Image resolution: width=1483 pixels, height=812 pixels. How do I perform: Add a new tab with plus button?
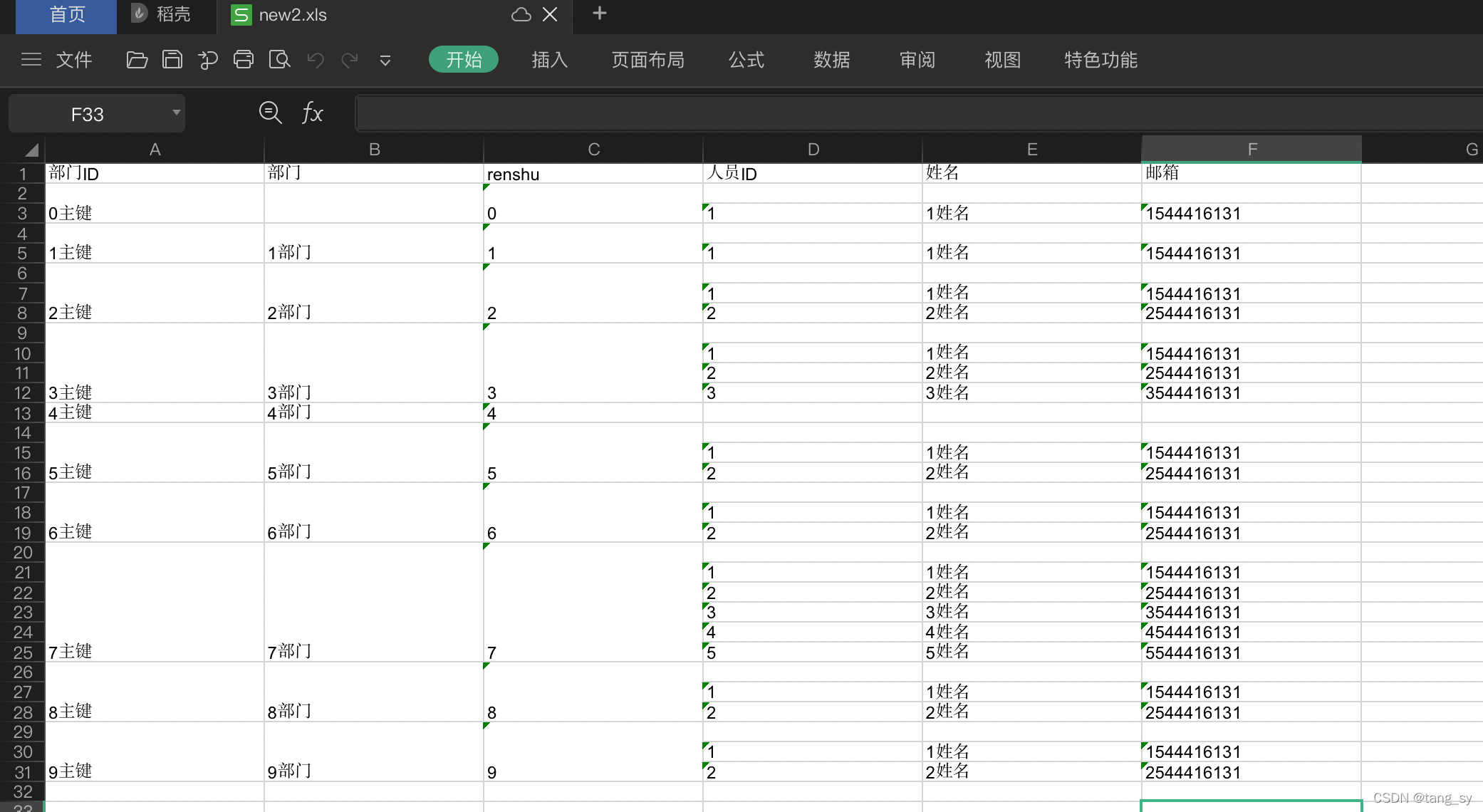pos(600,14)
